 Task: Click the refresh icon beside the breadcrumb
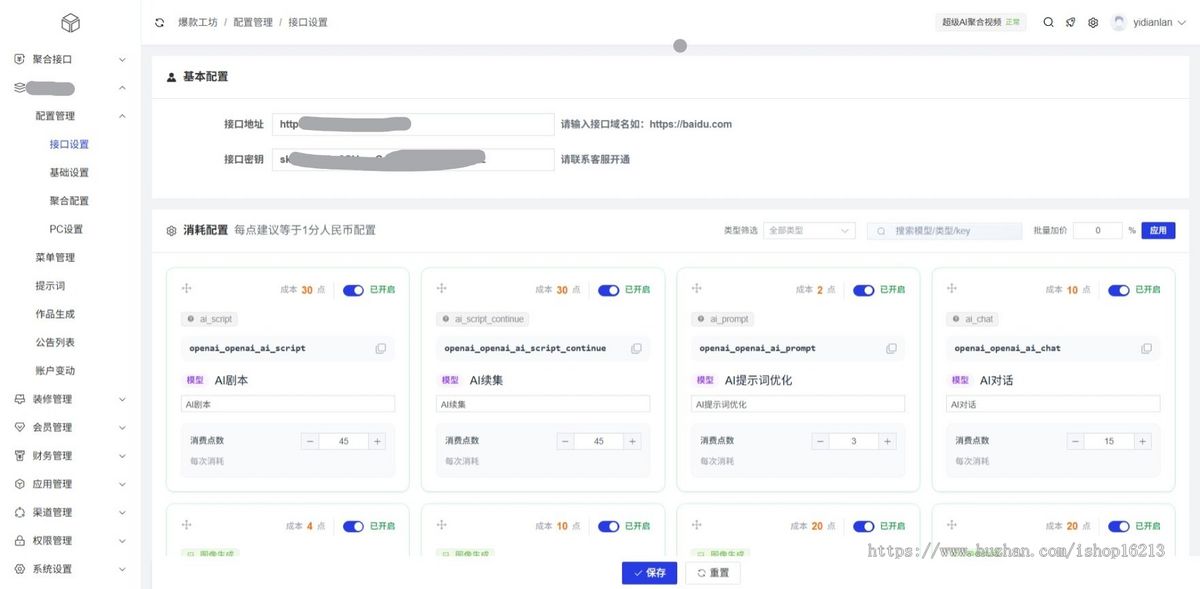pyautogui.click(x=160, y=22)
